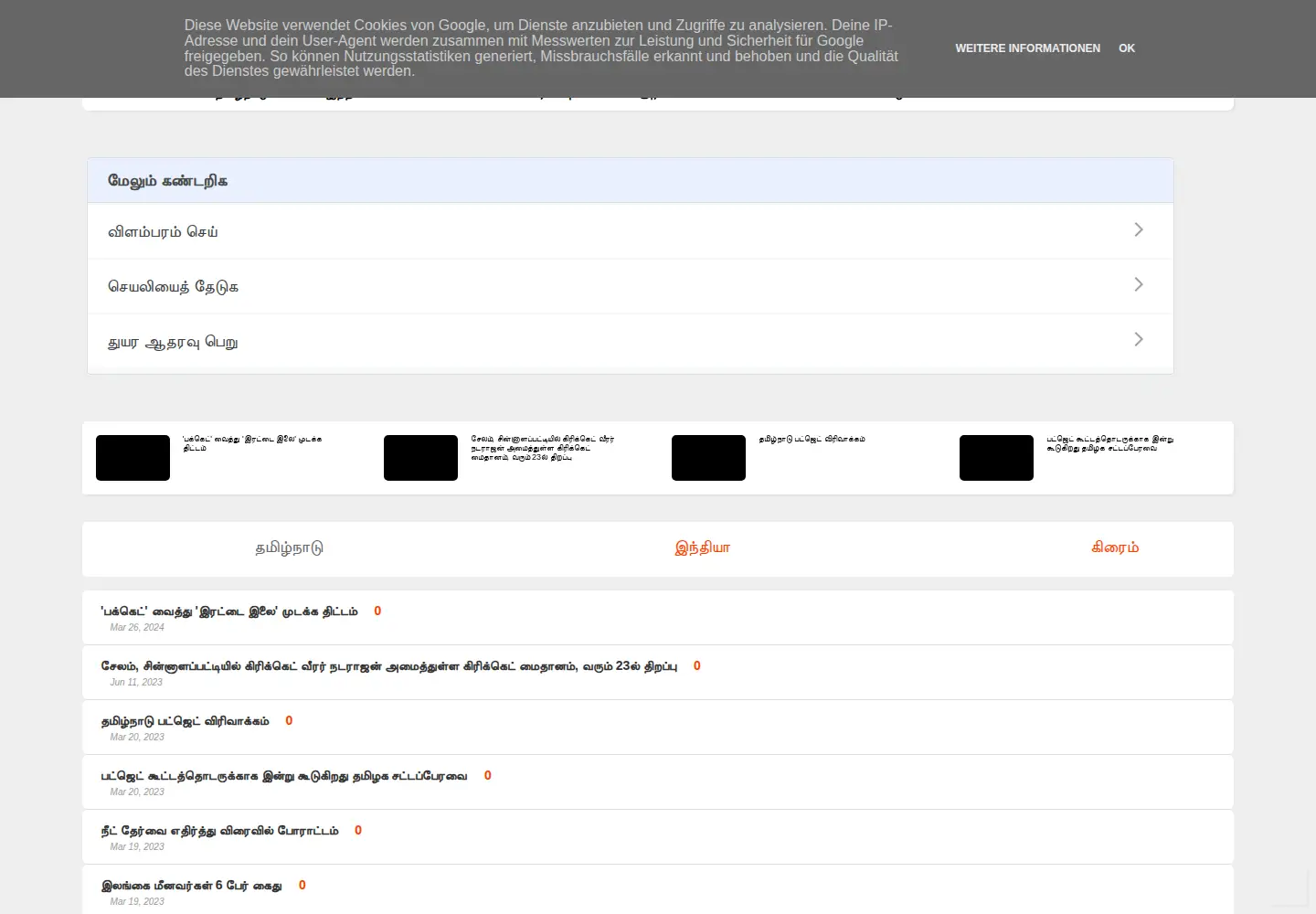The height and width of the screenshot is (914, 1316).
Task: Open headline 'நீட் தேர்வை எதிர்த்து விரைவில் போராட்டம்'
Action: pos(220,831)
